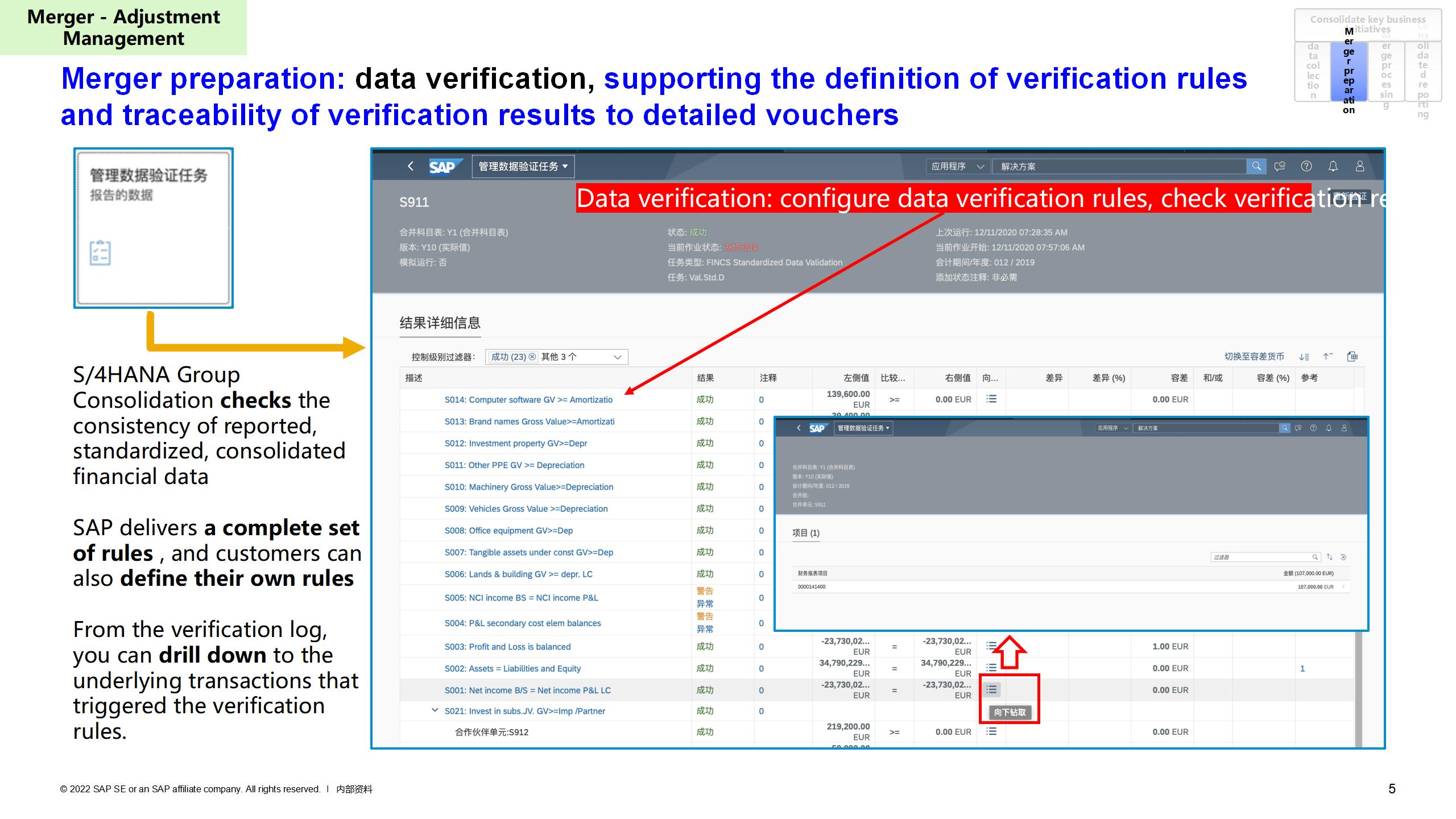Collapse the S021 Invest in subs row

[x=435, y=710]
